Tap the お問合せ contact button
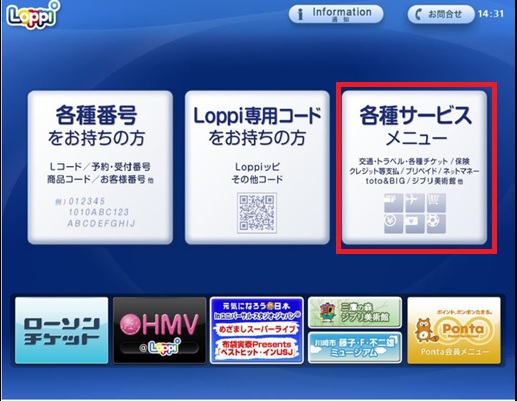This screenshot has height=401, width=517. click(440, 14)
